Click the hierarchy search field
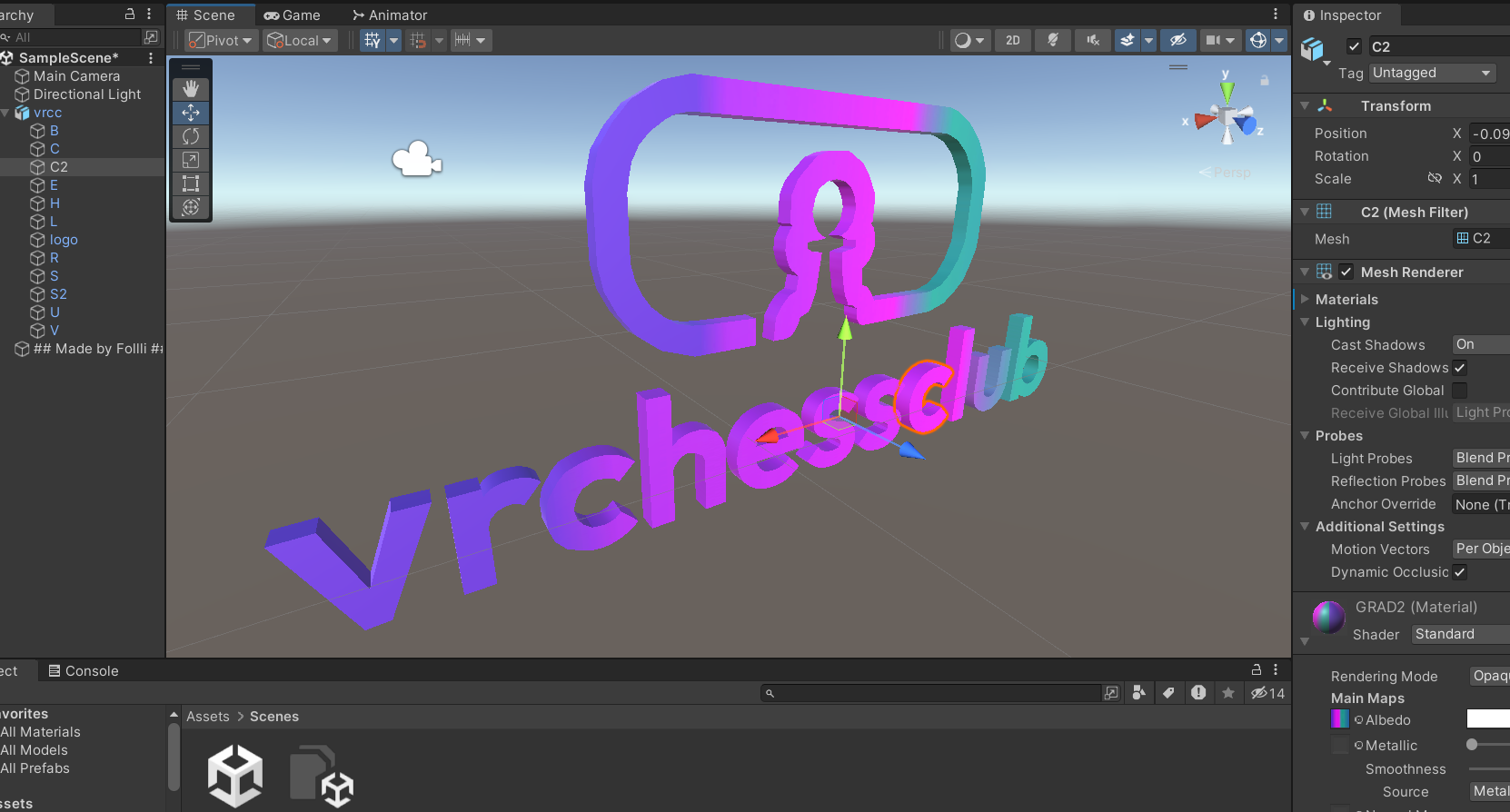Viewport: 1510px width, 812px height. (73, 37)
